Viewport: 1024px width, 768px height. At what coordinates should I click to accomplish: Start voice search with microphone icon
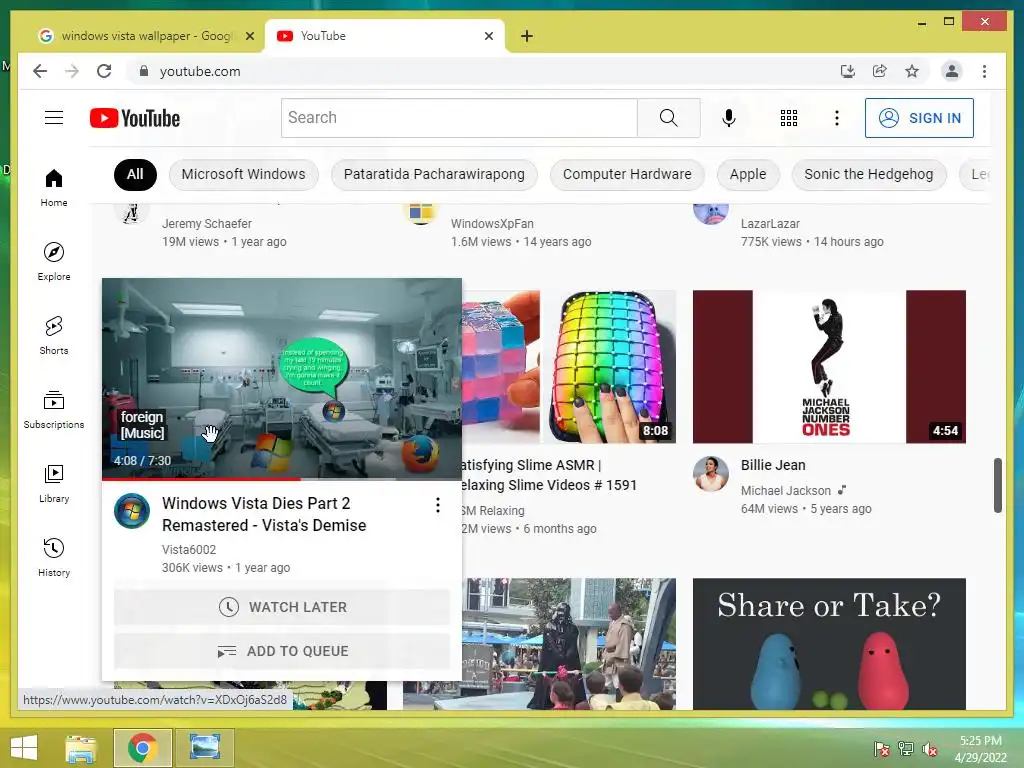point(729,118)
